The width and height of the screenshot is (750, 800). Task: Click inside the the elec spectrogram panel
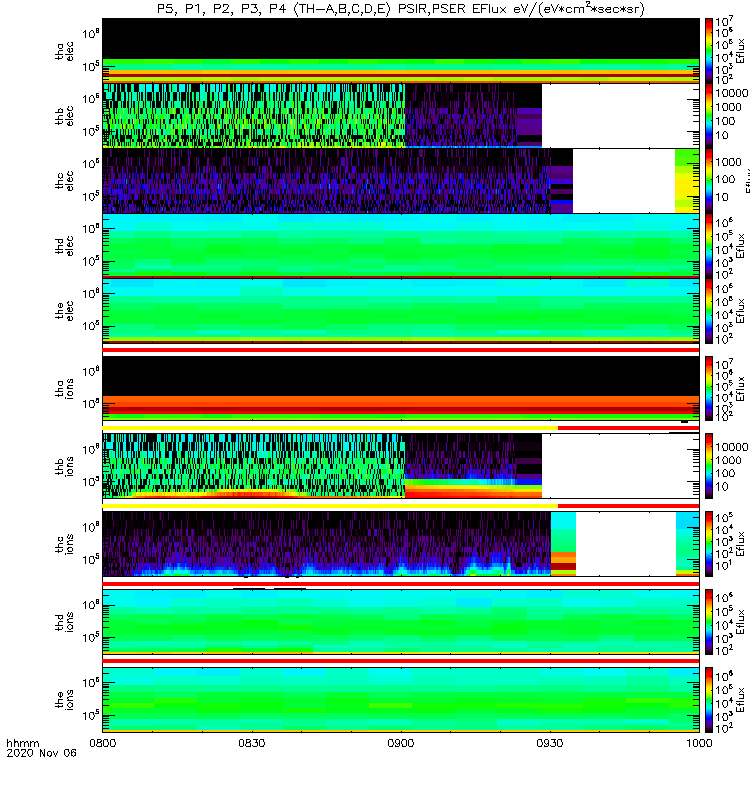401,311
